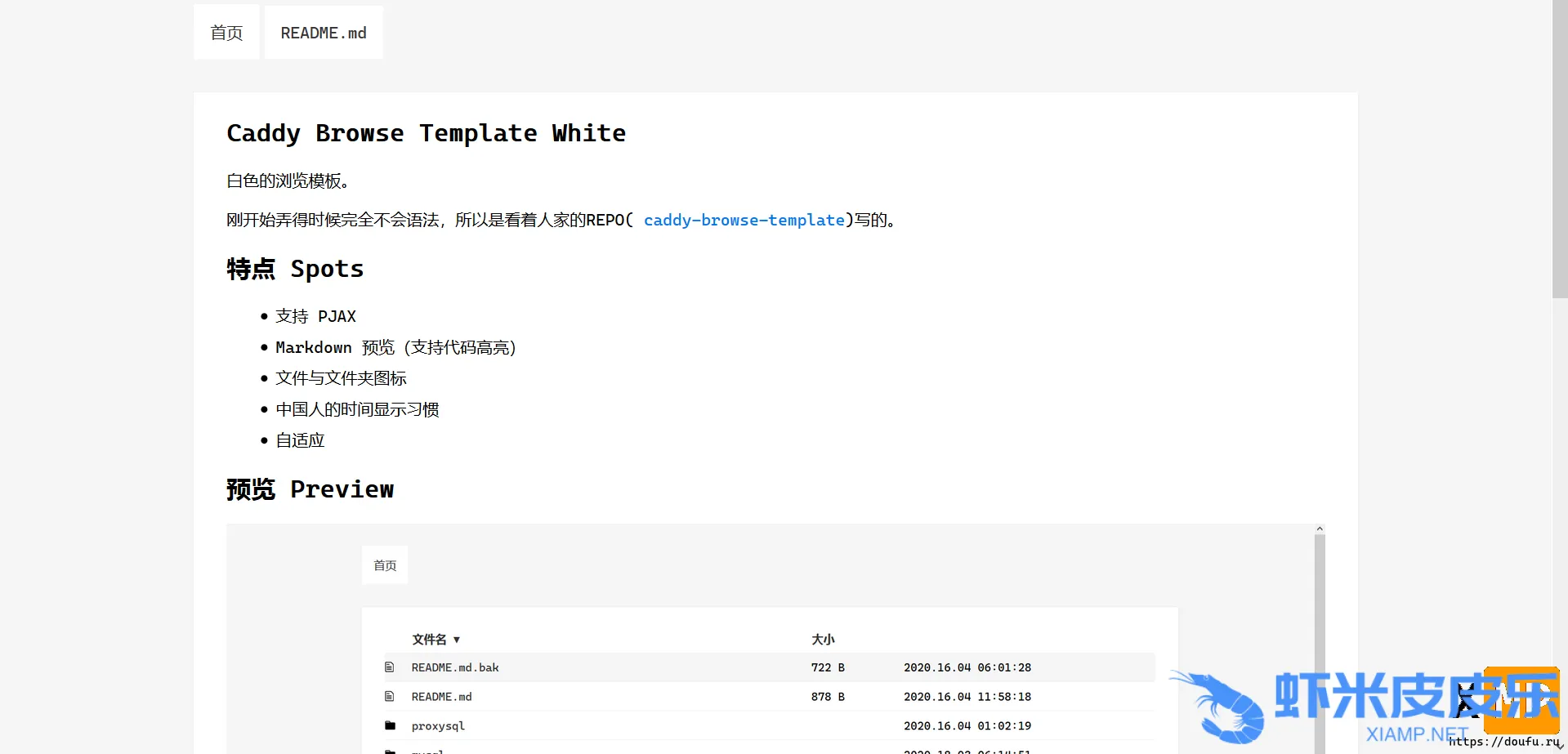Click the 支持 PJAX list item

315,316
